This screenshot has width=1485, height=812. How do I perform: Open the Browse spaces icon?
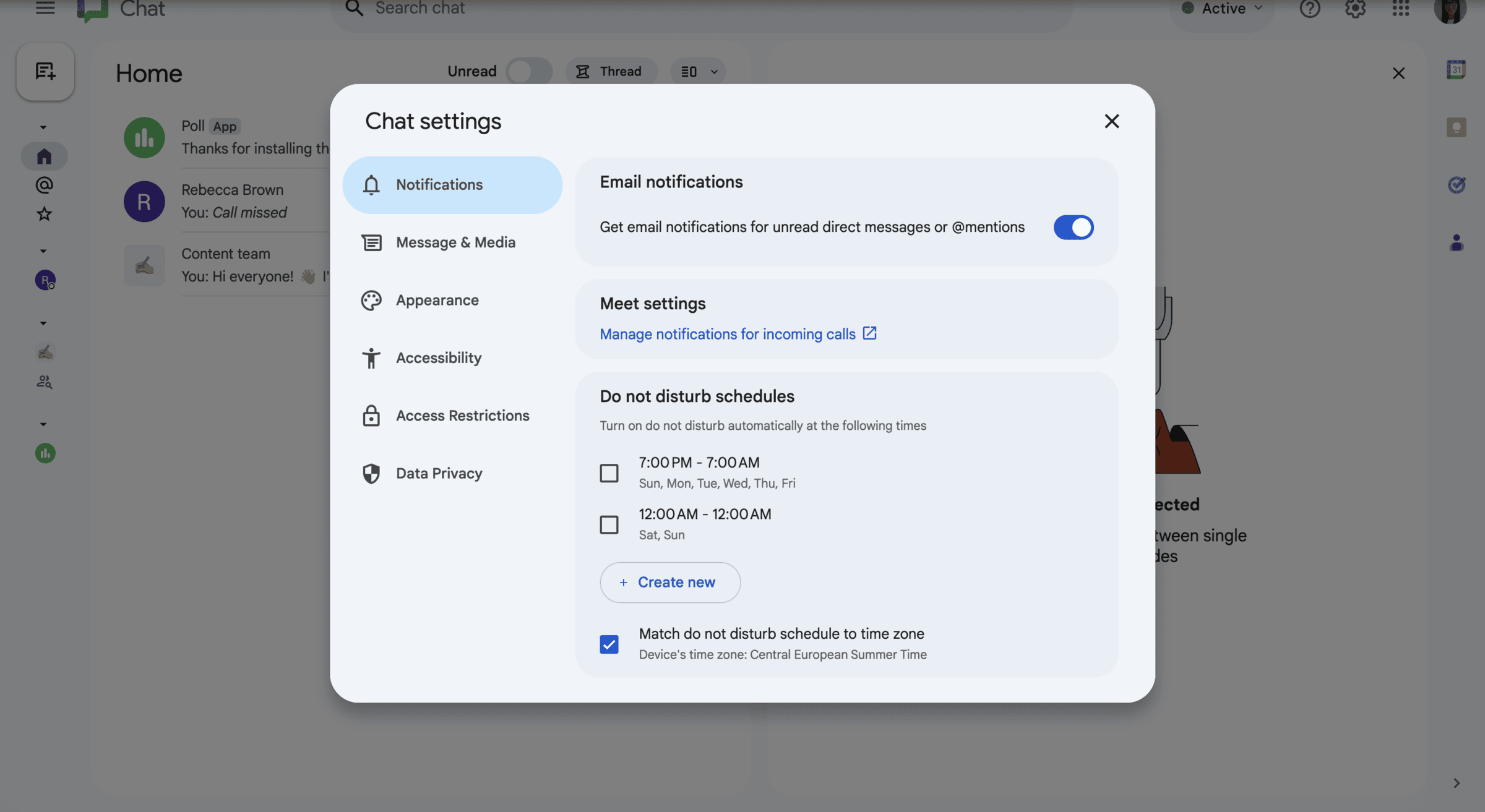coord(45,382)
